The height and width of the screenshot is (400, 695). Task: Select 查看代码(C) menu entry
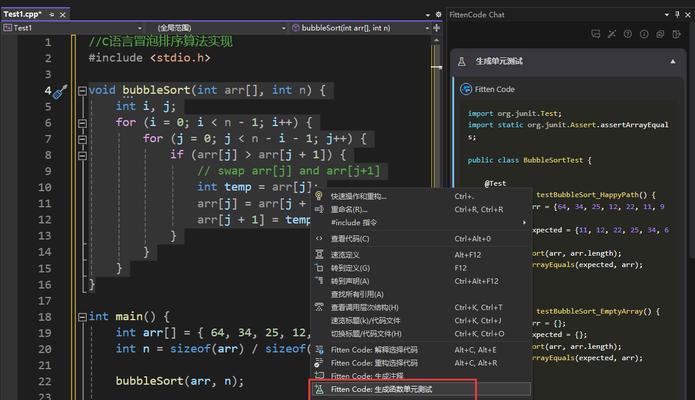[x=421, y=239]
